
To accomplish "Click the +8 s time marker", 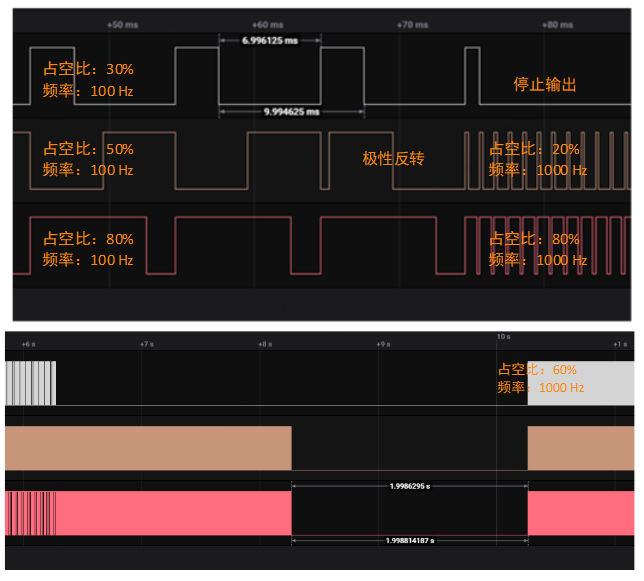I will (x=263, y=343).
